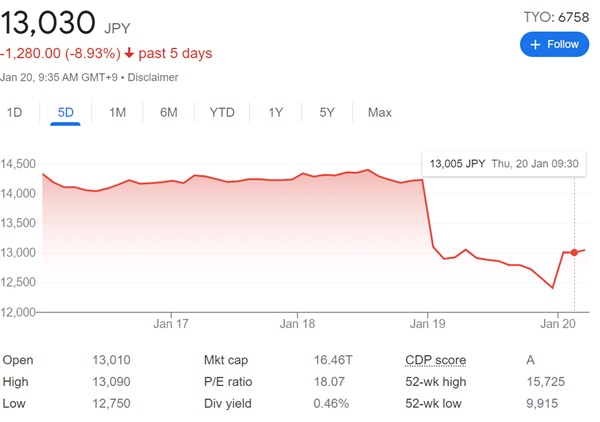This screenshot has height=422, width=600.
Task: Click the CDP score label
Action: tap(435, 360)
